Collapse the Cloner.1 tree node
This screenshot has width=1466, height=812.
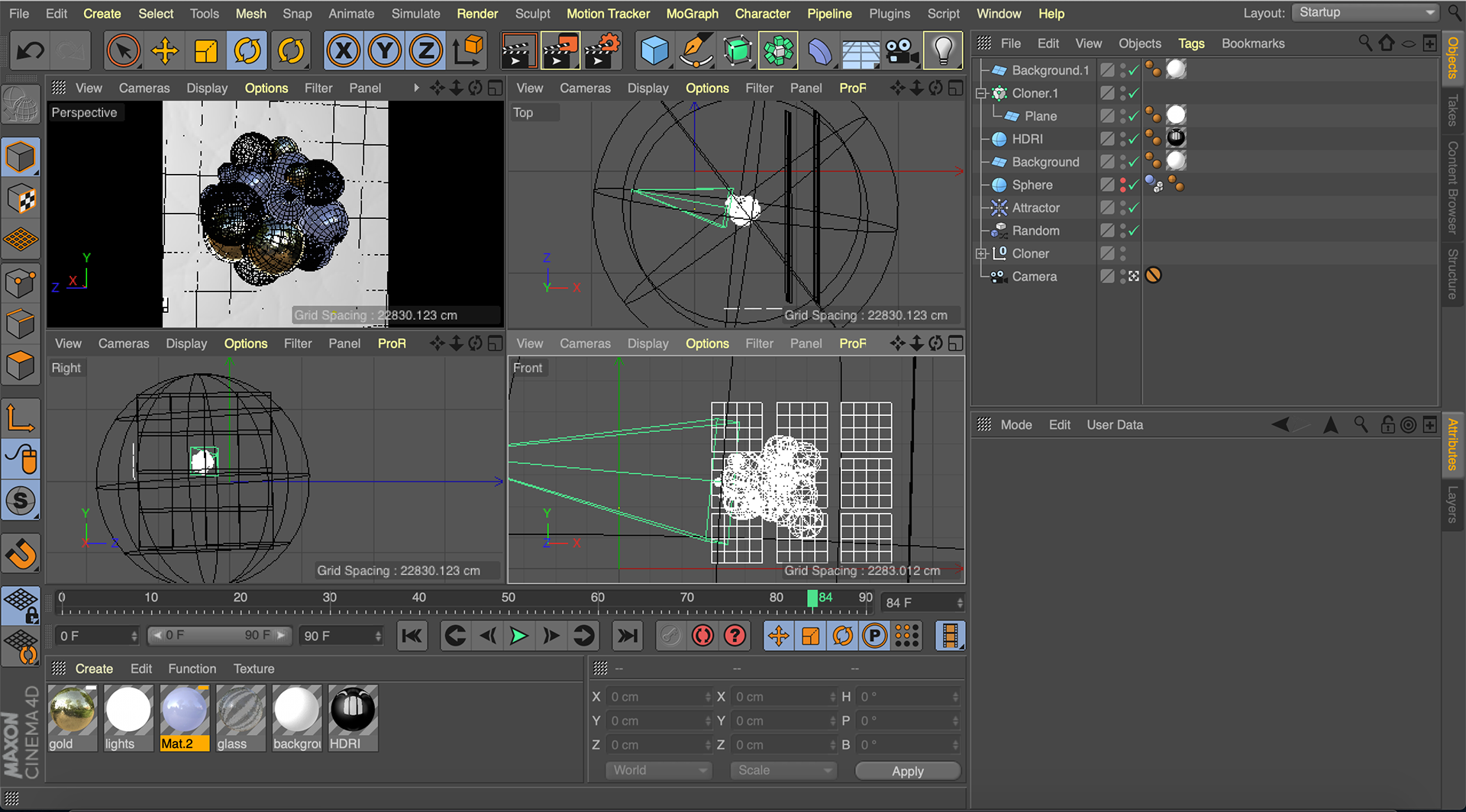[x=982, y=93]
